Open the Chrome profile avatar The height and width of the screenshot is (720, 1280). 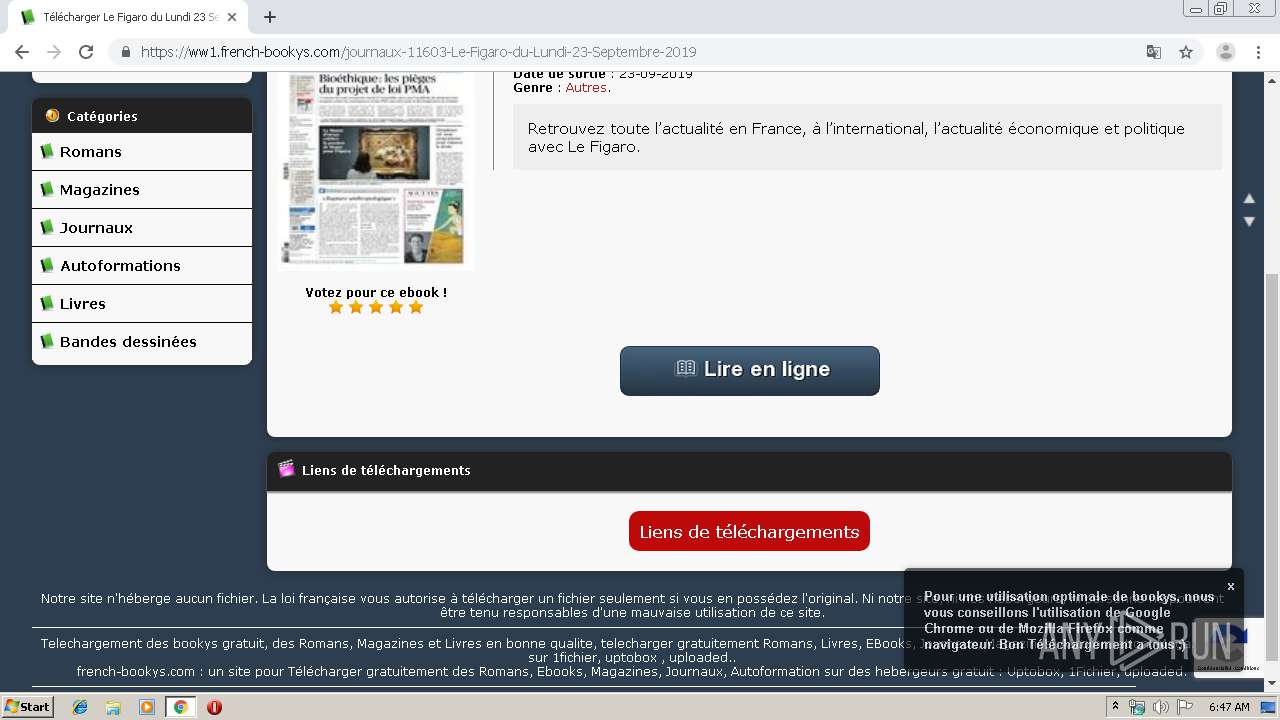(x=1226, y=52)
